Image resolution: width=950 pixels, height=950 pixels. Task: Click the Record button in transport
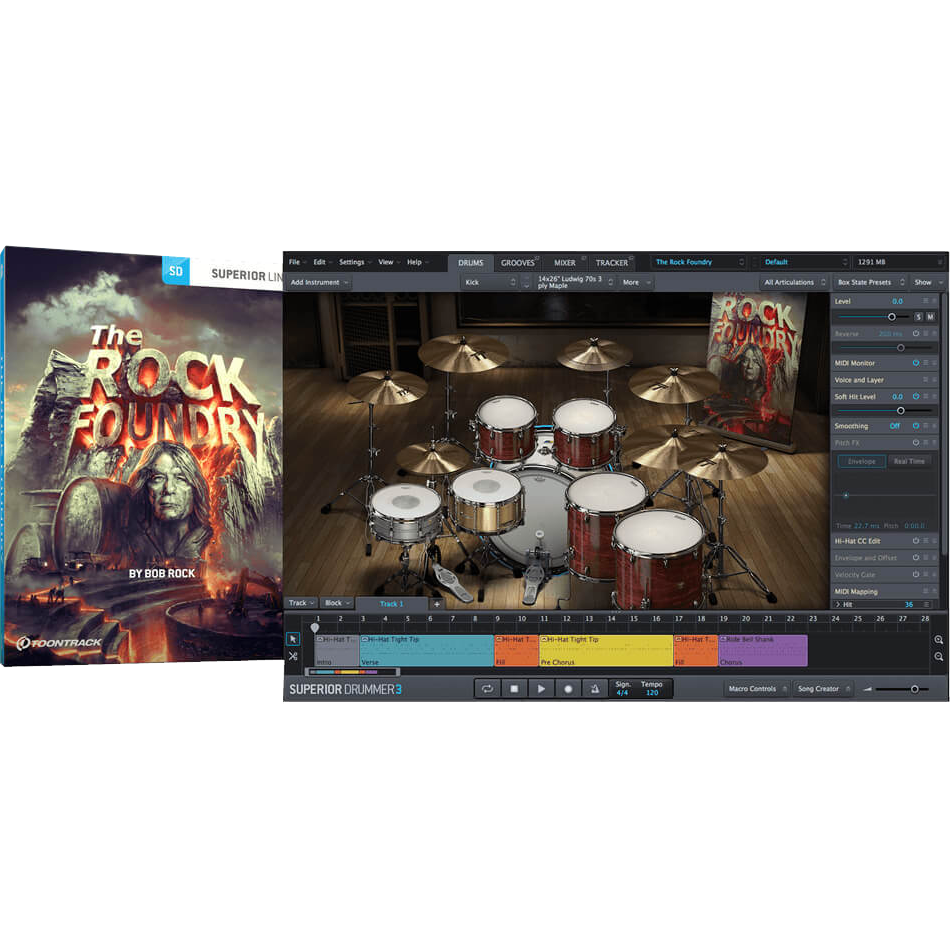tap(568, 689)
